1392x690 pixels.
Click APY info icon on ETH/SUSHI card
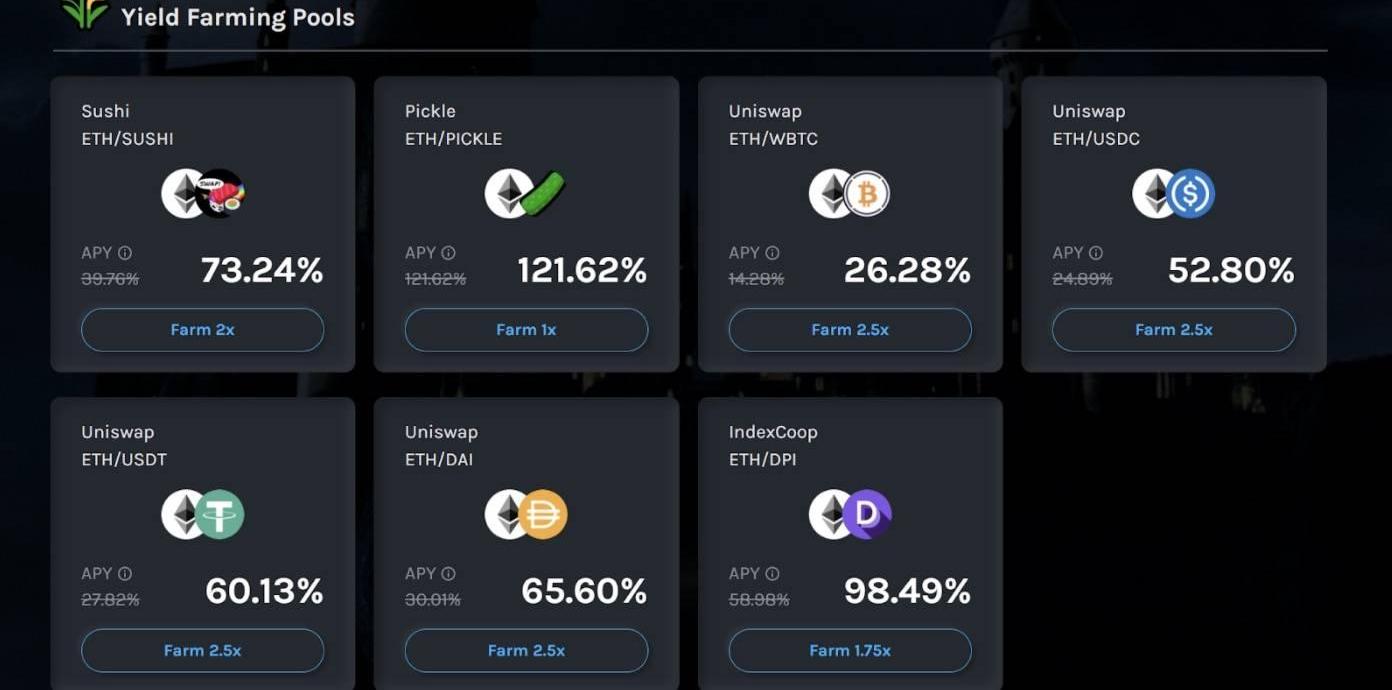pos(125,253)
